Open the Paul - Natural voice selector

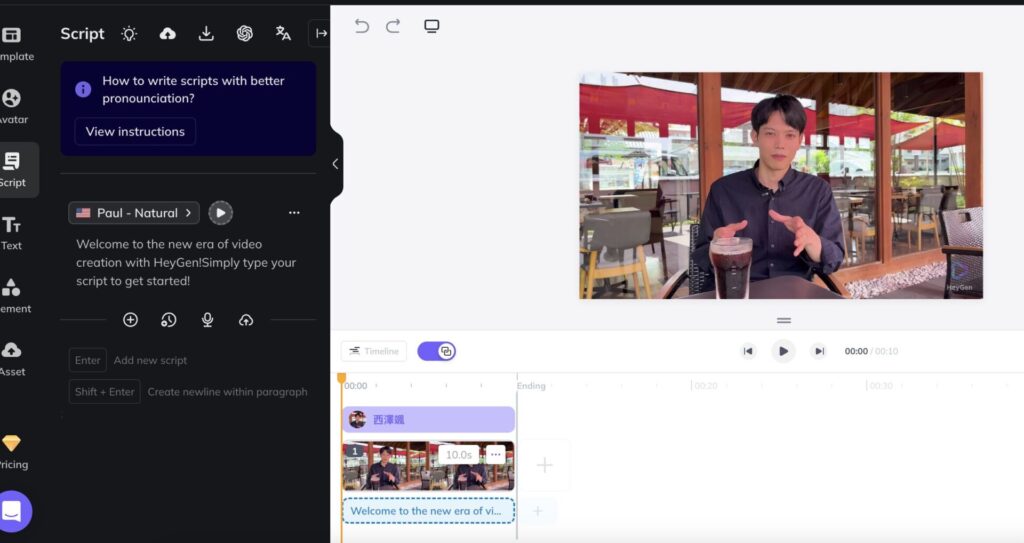pos(134,213)
